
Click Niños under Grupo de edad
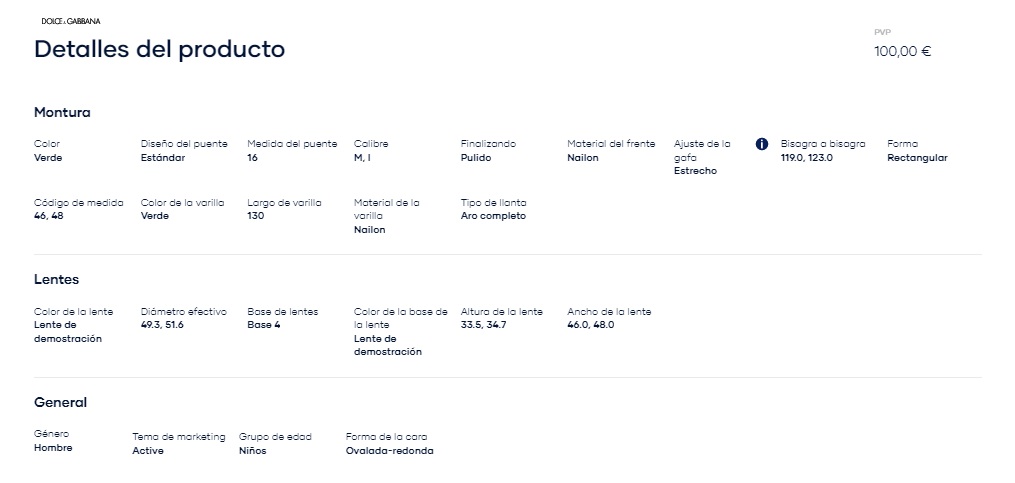click(x=252, y=451)
